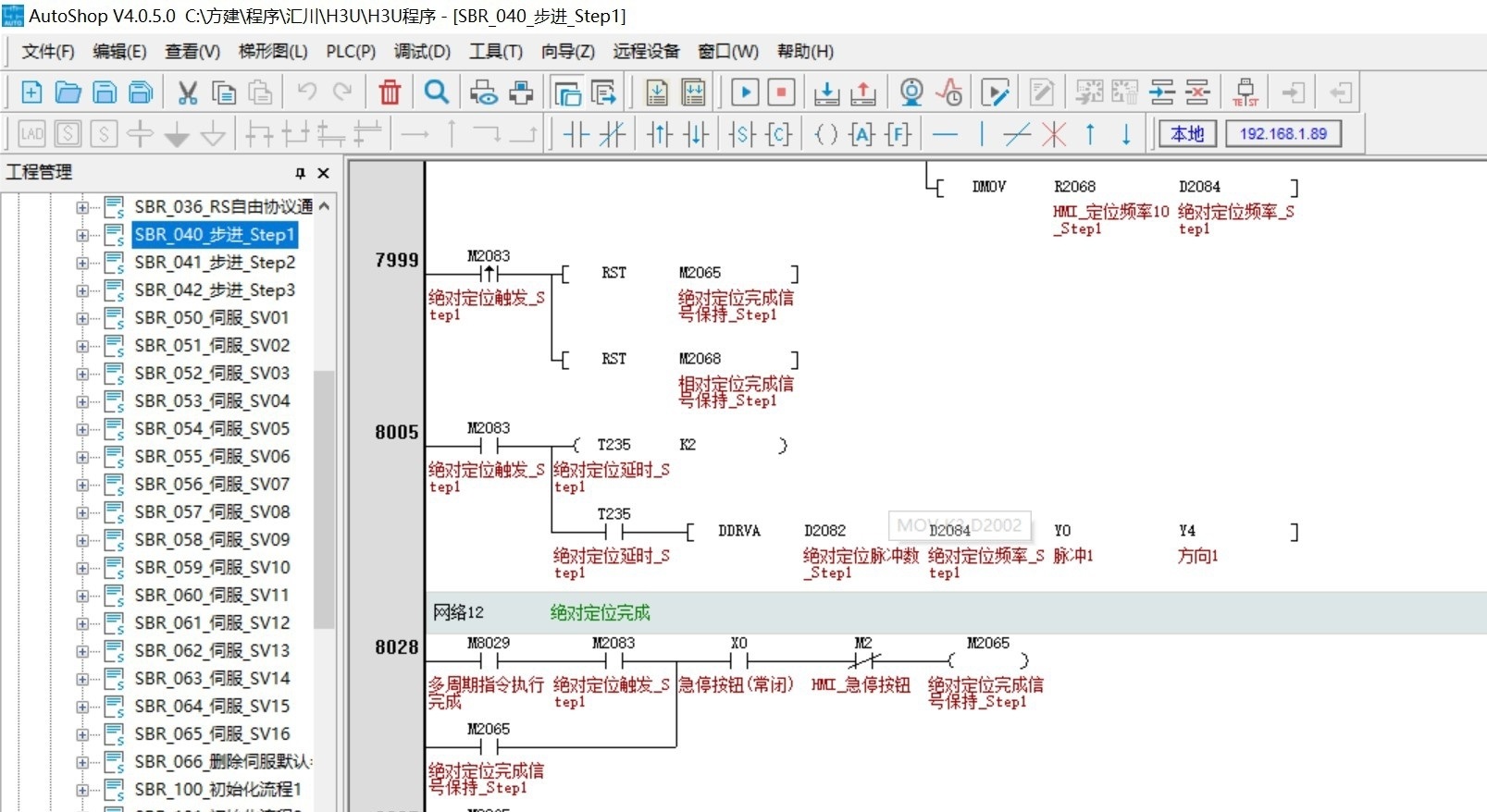Cut the selection with the scissors icon
1487x812 pixels.
(188, 92)
